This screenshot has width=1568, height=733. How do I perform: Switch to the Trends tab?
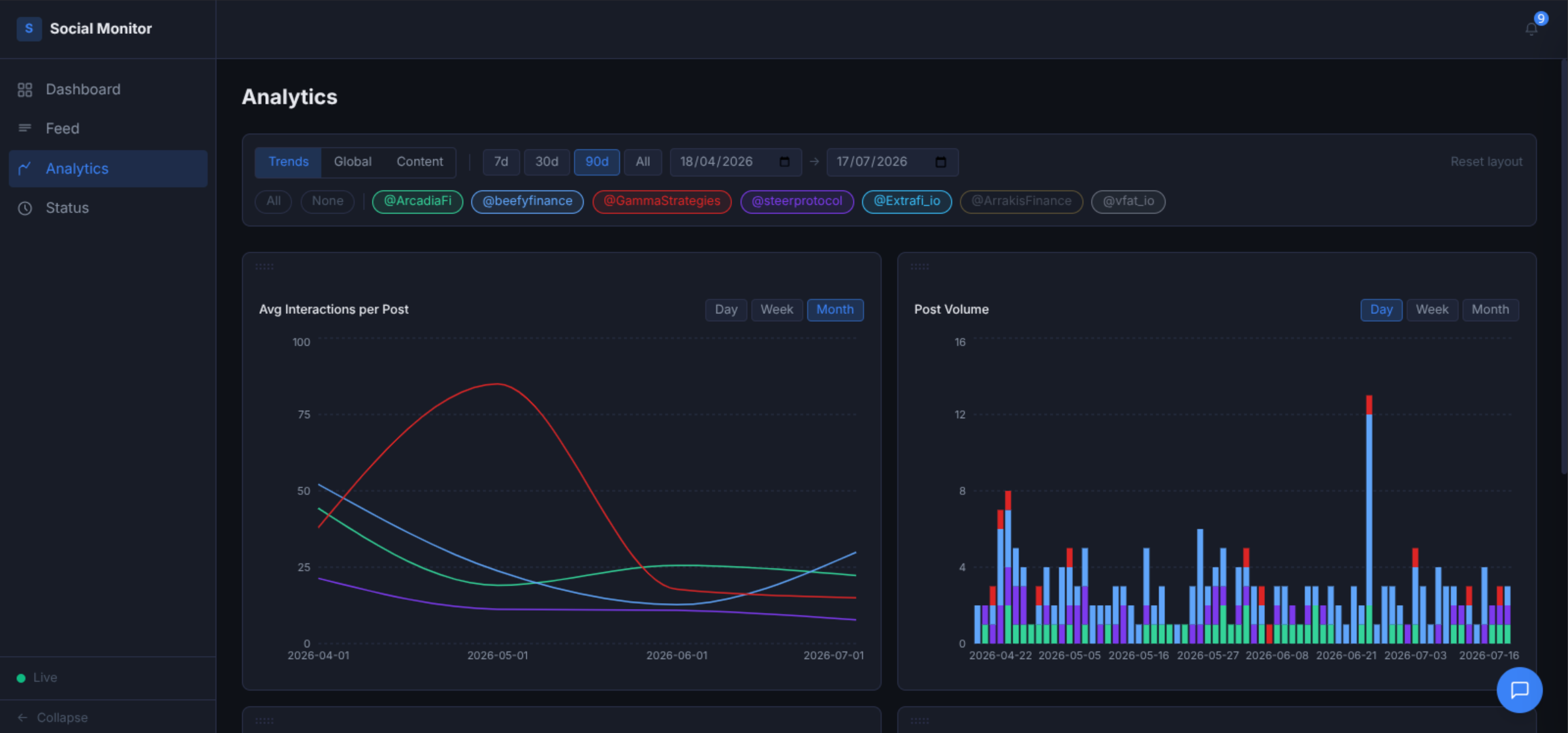(x=288, y=162)
